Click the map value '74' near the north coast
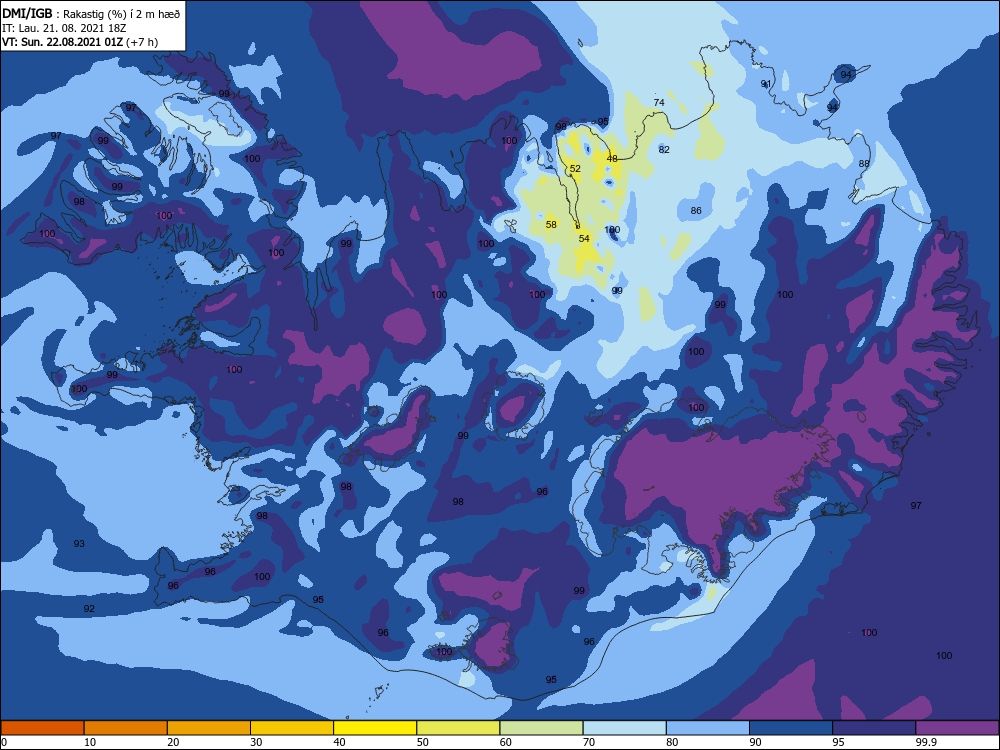This screenshot has height=750, width=1000. pyautogui.click(x=659, y=102)
